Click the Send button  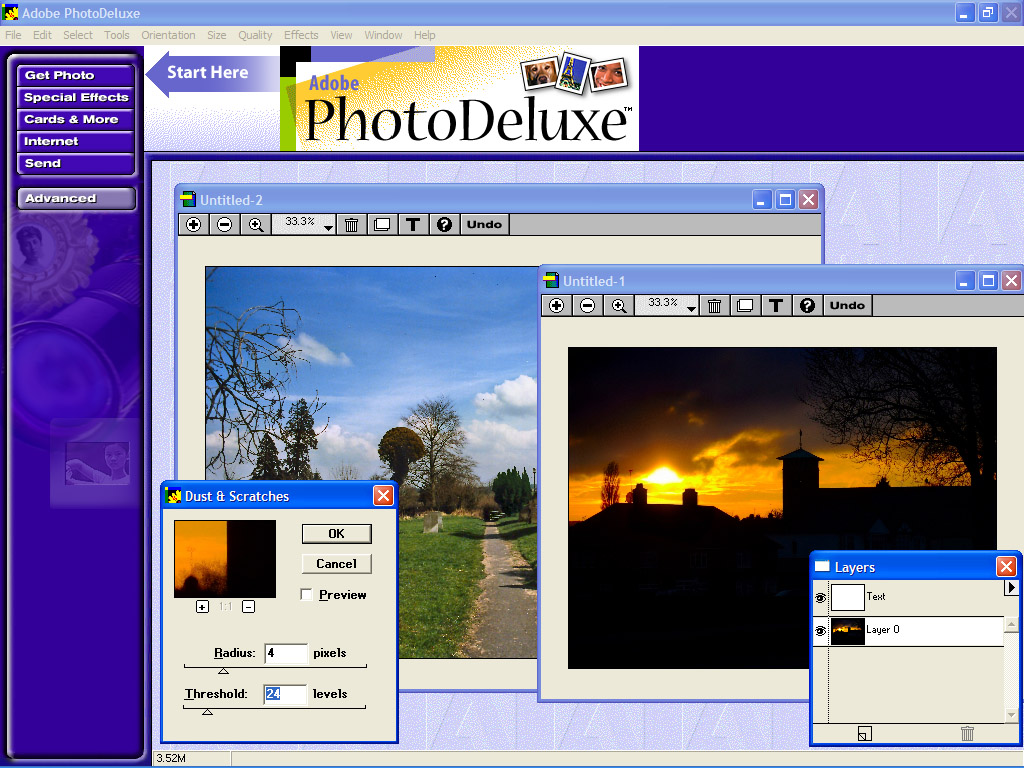76,163
